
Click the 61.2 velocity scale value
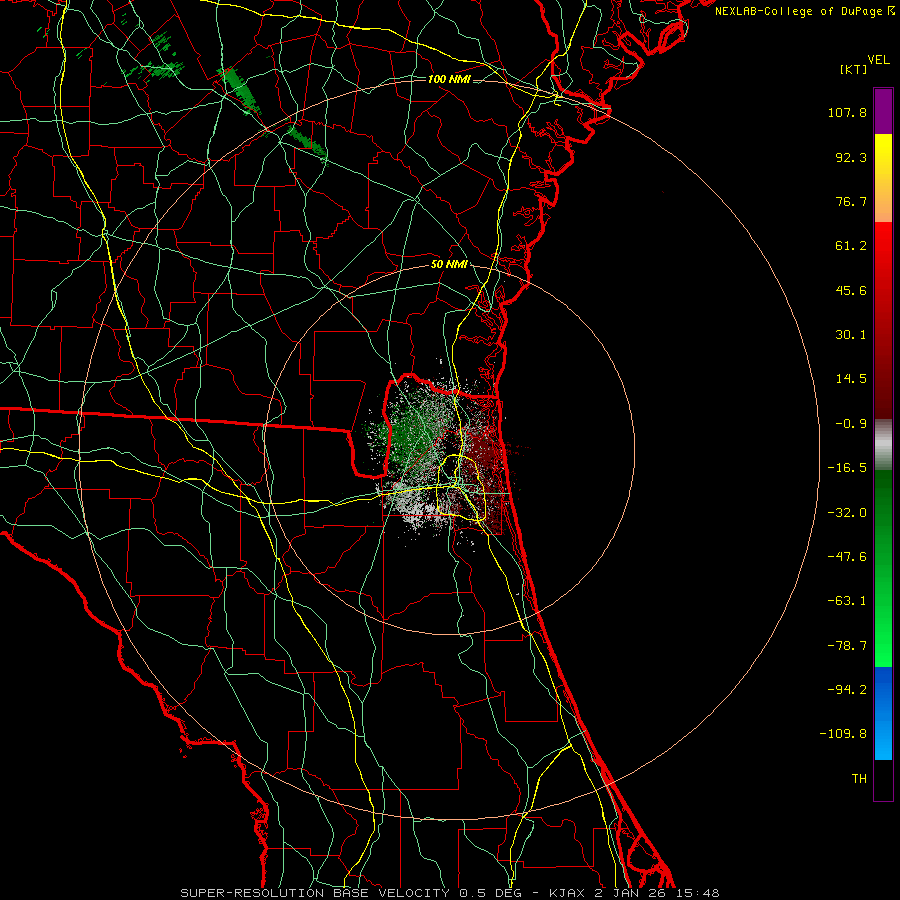click(x=851, y=246)
